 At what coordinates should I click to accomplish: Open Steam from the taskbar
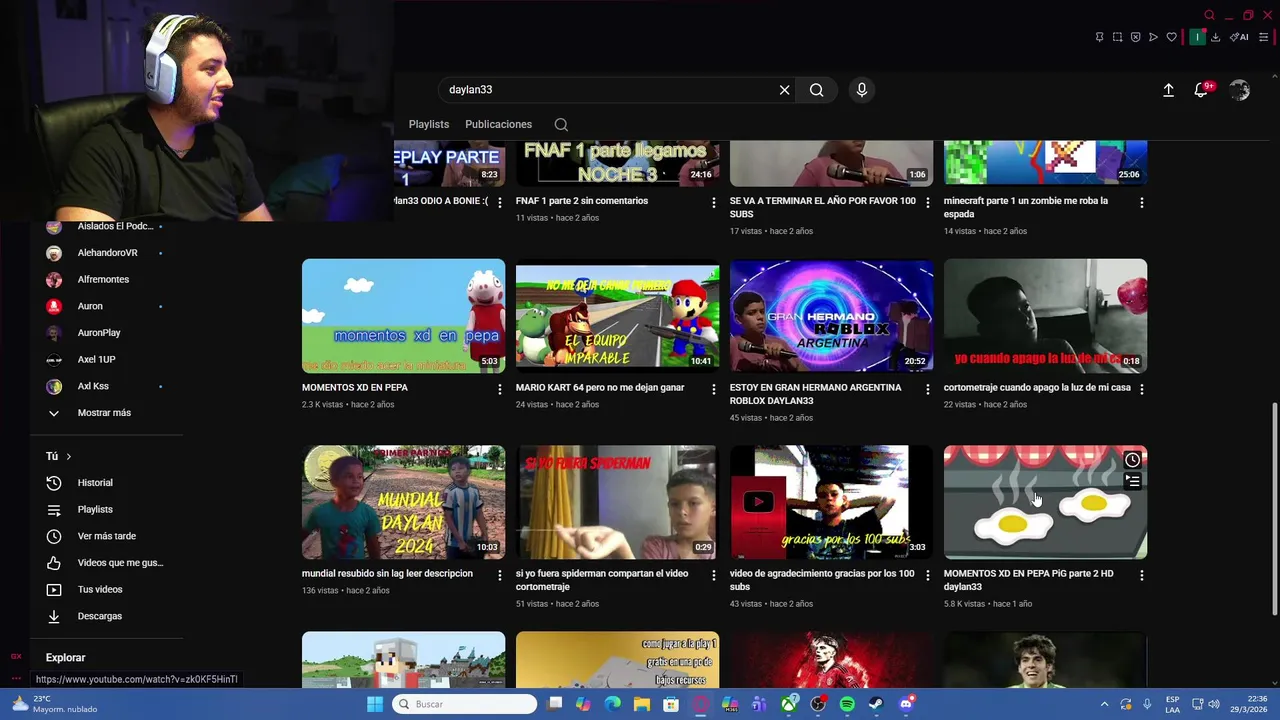[x=876, y=704]
